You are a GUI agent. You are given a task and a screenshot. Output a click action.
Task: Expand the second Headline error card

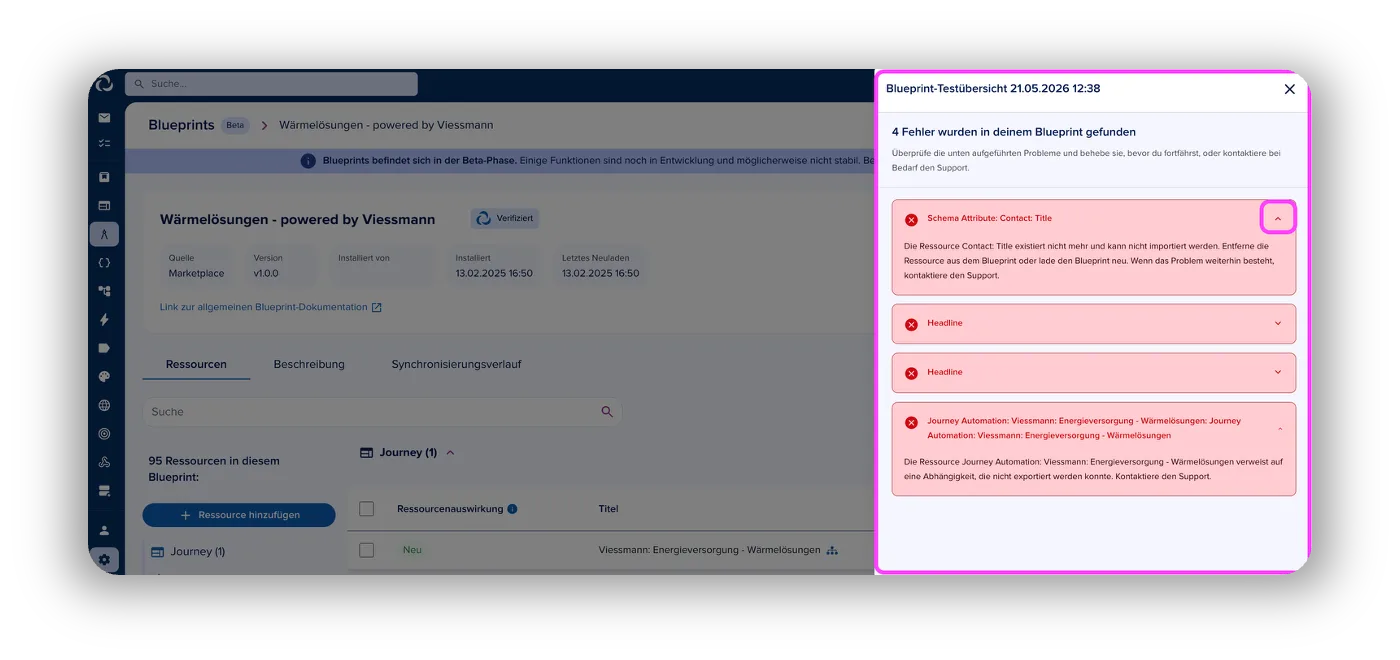coord(1278,372)
